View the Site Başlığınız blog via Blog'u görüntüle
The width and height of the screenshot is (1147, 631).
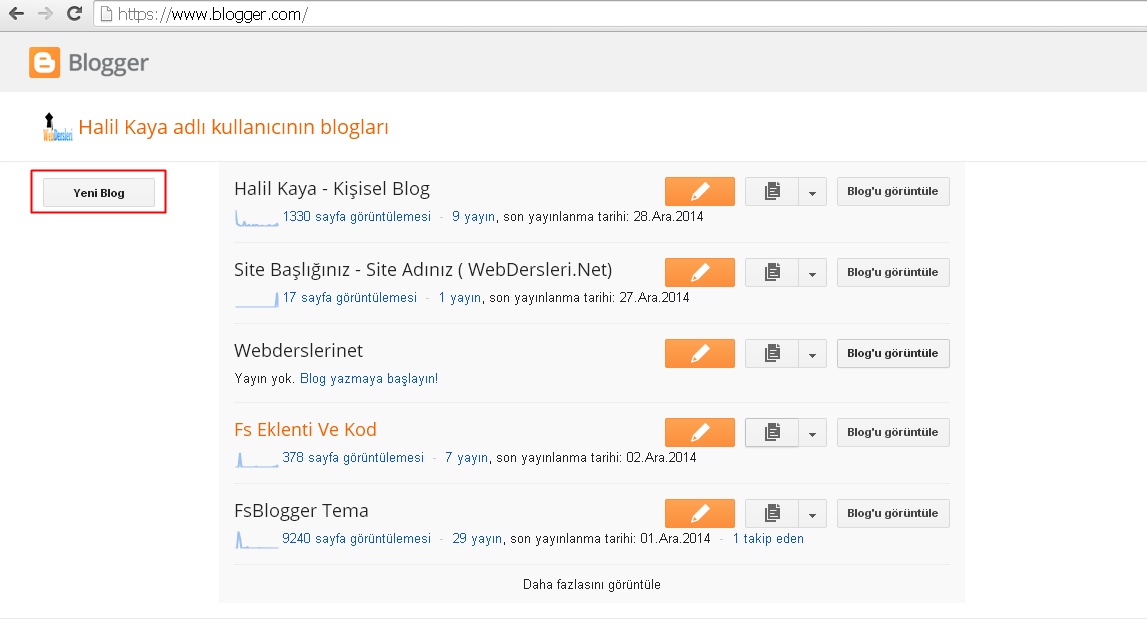(x=892, y=272)
